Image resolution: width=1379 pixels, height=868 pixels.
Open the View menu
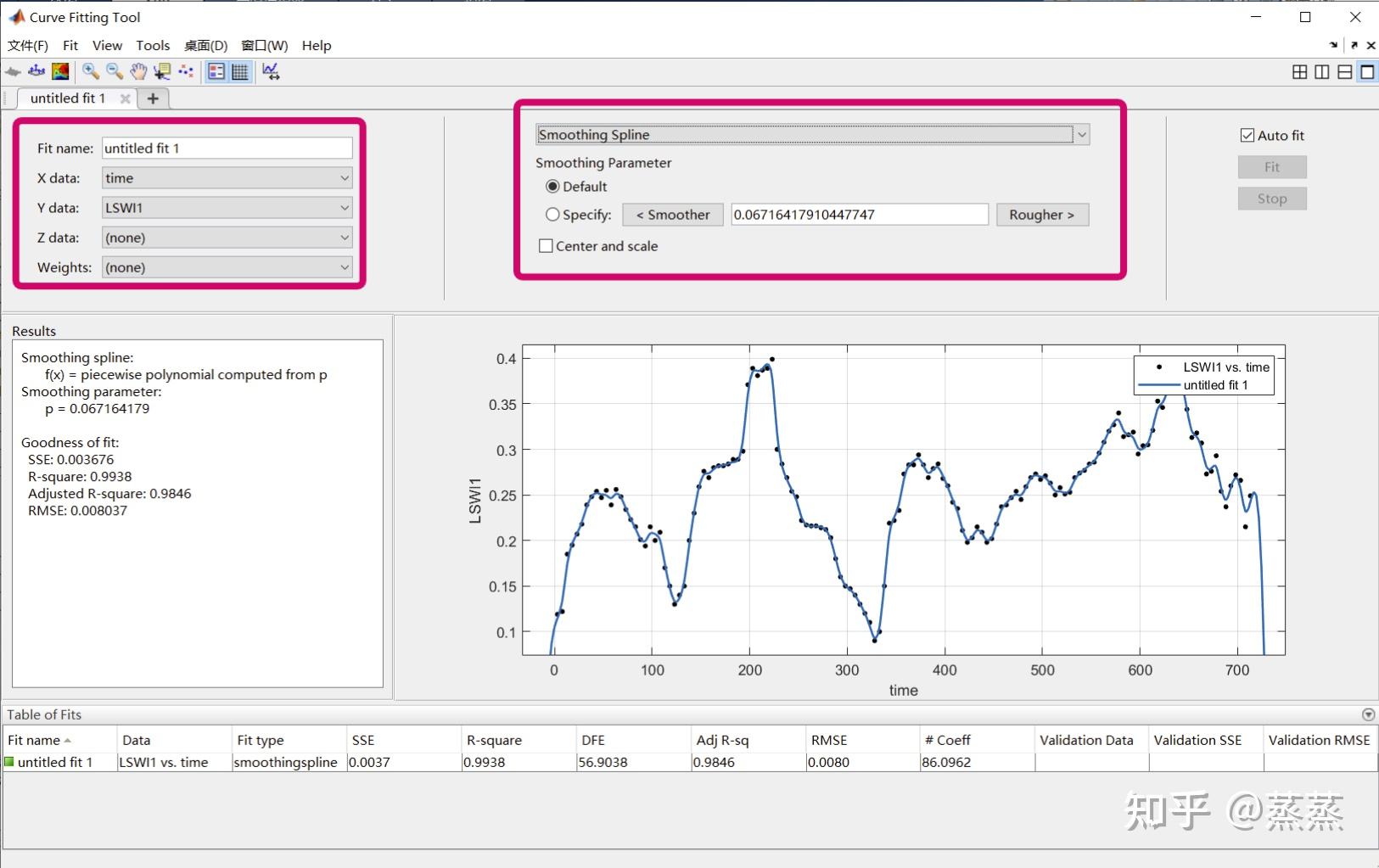point(107,46)
